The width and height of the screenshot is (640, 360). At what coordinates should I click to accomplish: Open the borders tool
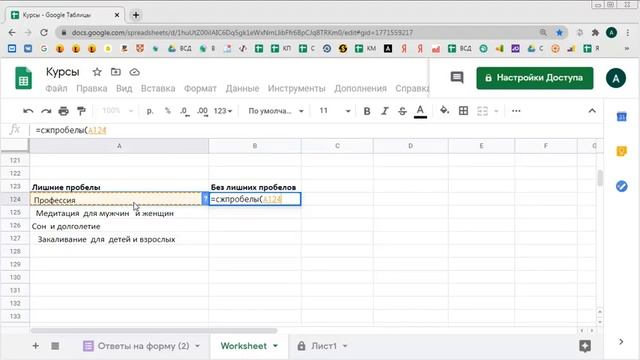(463, 111)
